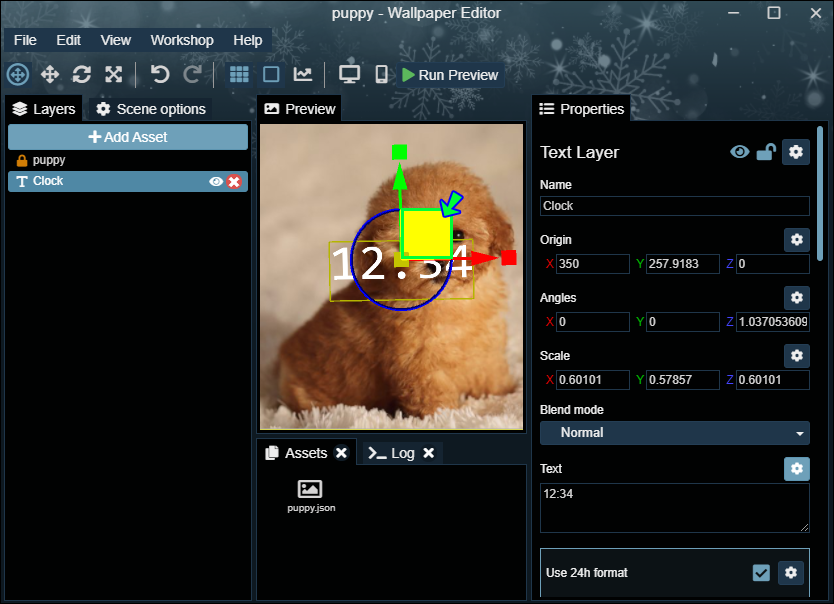Toggle the grid display icon
Viewport: 834px width, 604px height.
(x=239, y=74)
